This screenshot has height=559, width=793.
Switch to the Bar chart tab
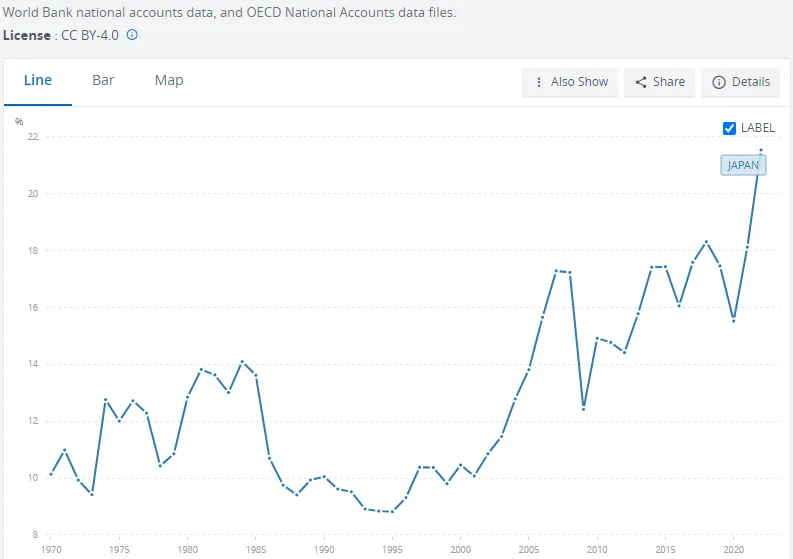coord(103,80)
